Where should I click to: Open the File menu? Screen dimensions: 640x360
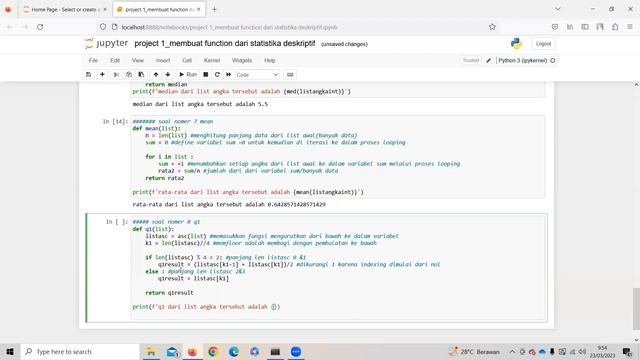coord(93,60)
